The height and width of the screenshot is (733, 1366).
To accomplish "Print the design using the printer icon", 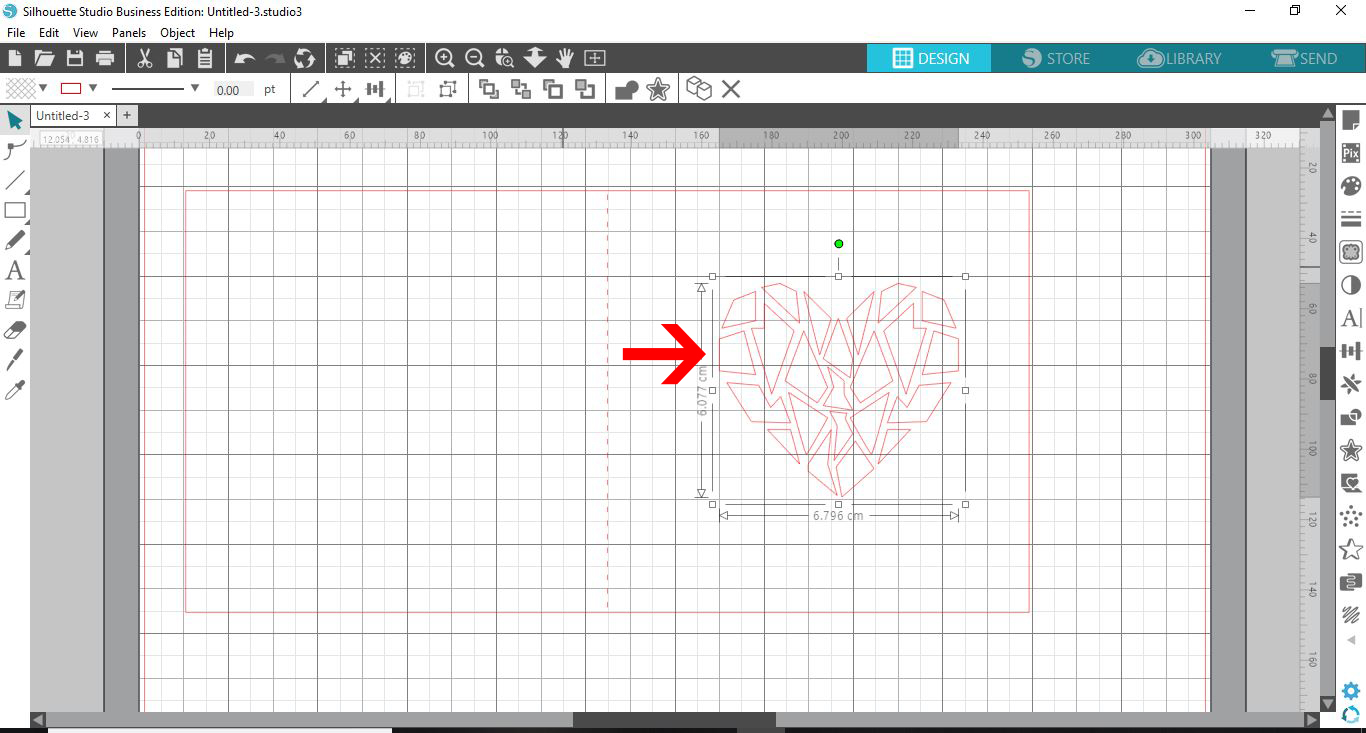I will tap(105, 58).
